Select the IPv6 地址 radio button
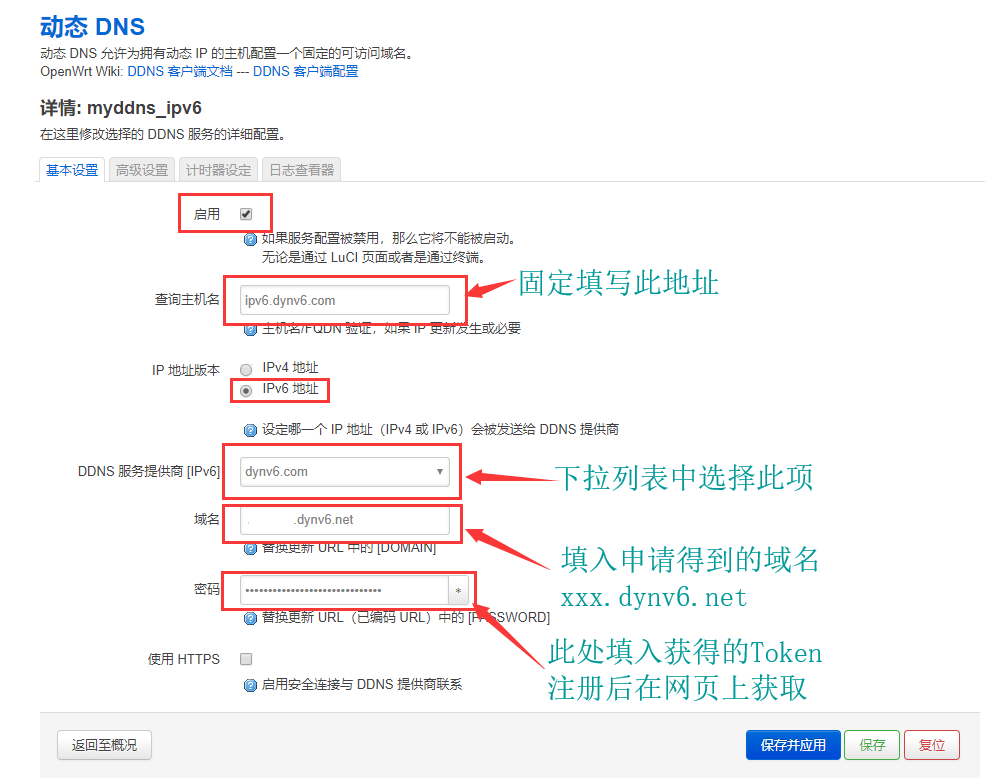This screenshot has height=780, width=985. [x=245, y=390]
